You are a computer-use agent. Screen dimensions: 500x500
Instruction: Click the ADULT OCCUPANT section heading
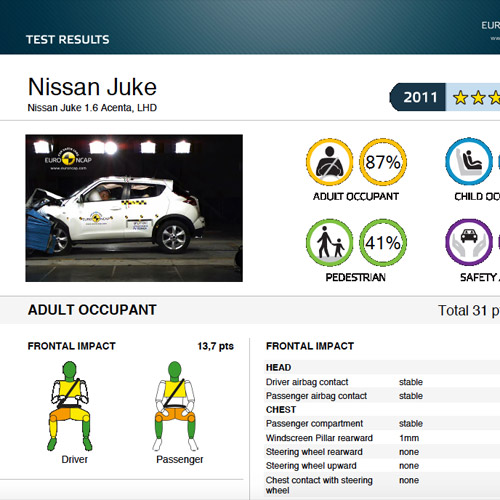(x=92, y=310)
